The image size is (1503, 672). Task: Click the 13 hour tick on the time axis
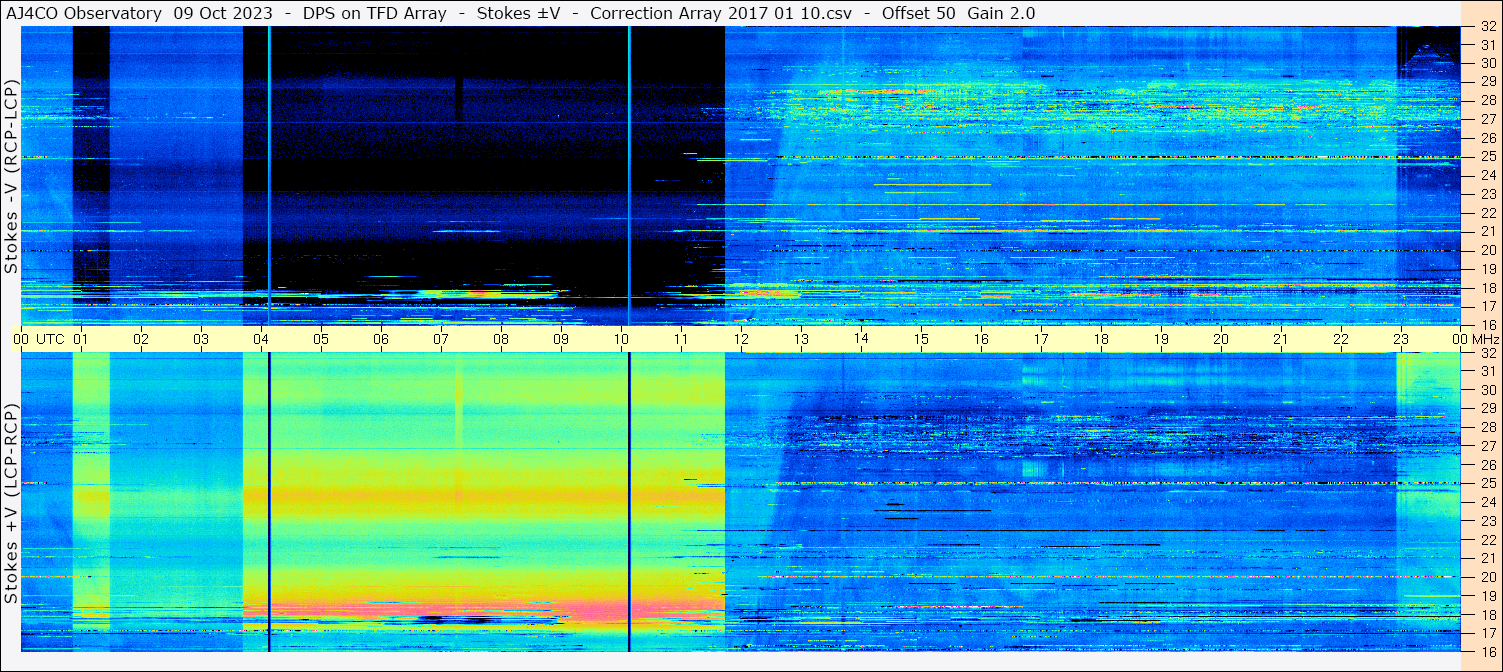(801, 339)
